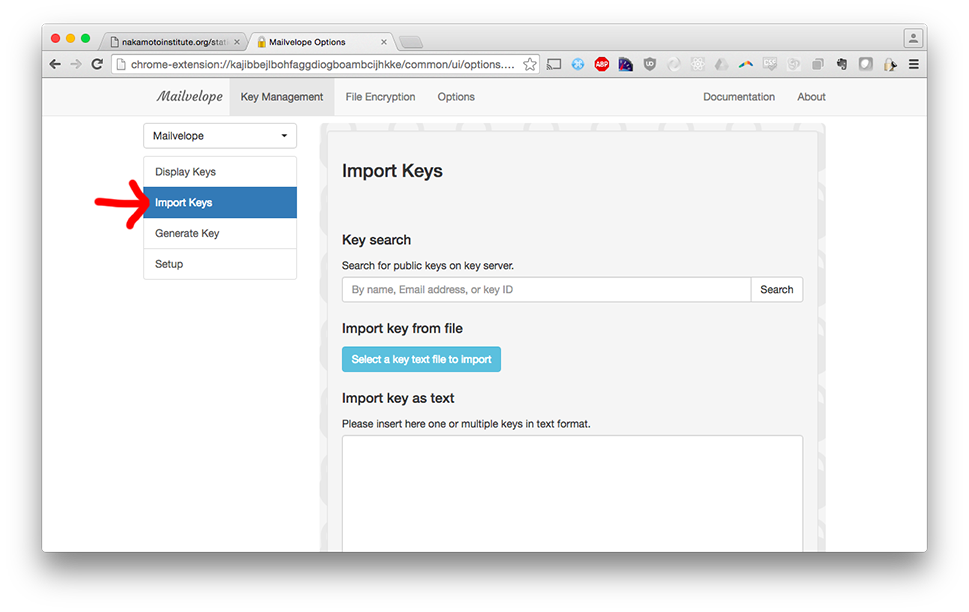This screenshot has width=969, height=612.
Task: Click the grey spiral extension icon after CSS
Action: (793, 64)
